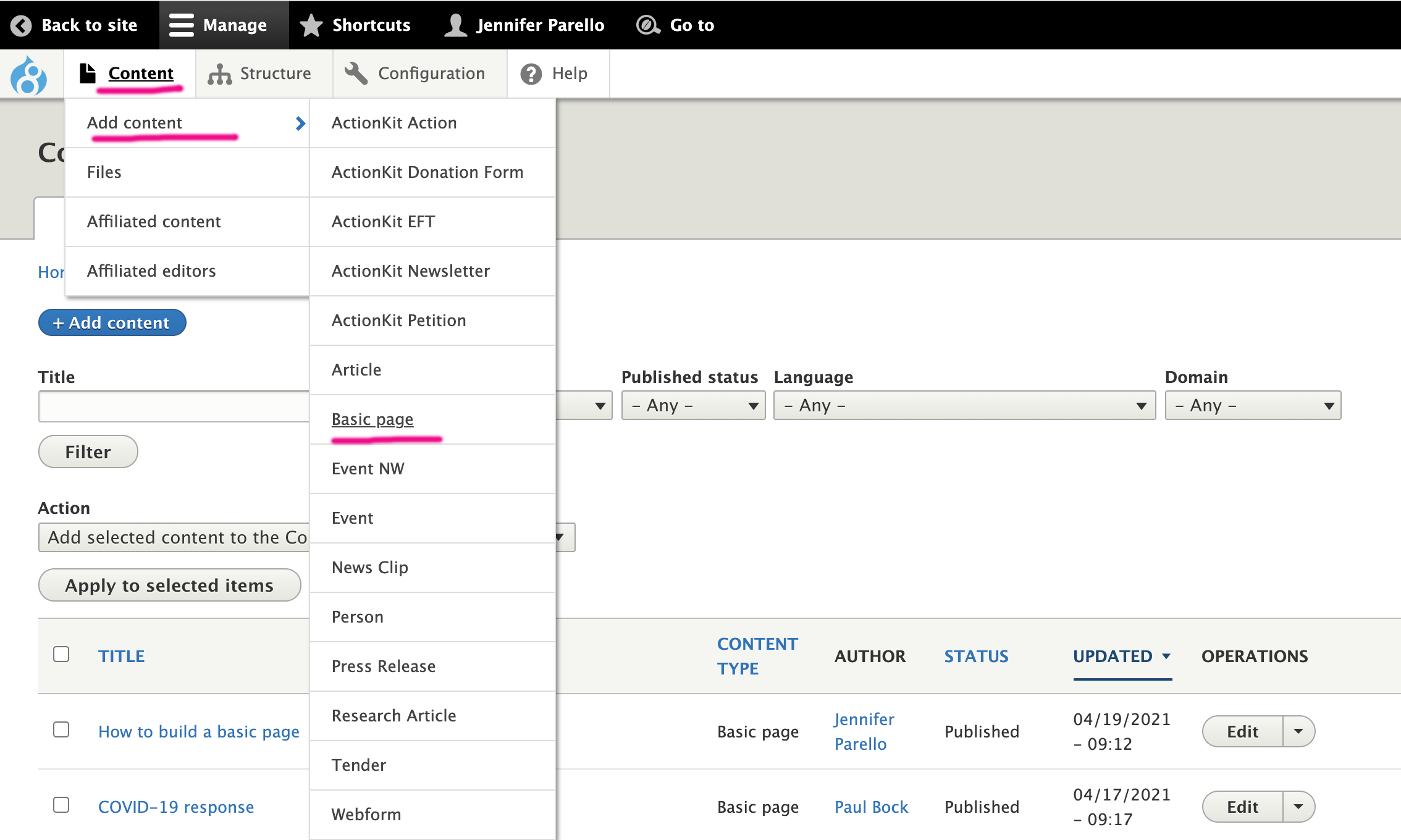
Task: Check the 'COVID-19 response' row checkbox
Action: [x=61, y=805]
